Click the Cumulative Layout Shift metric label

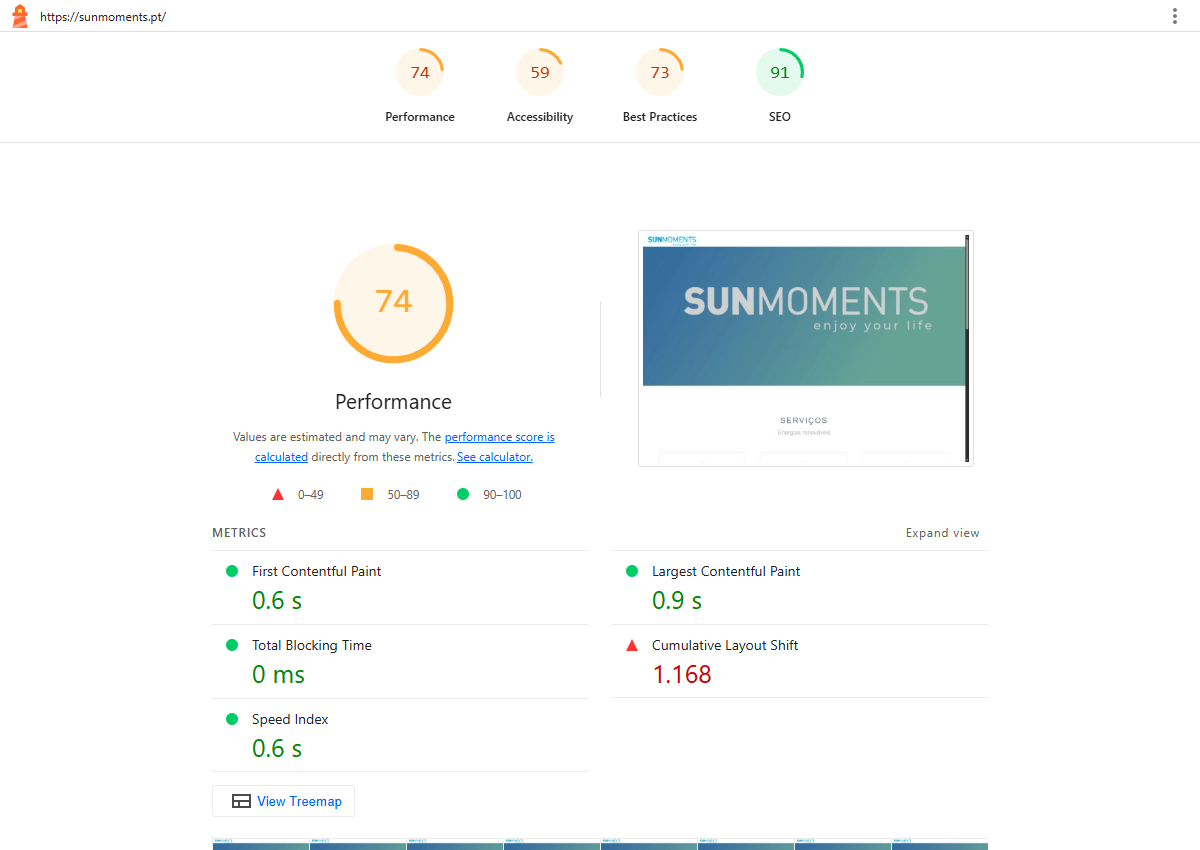click(725, 645)
